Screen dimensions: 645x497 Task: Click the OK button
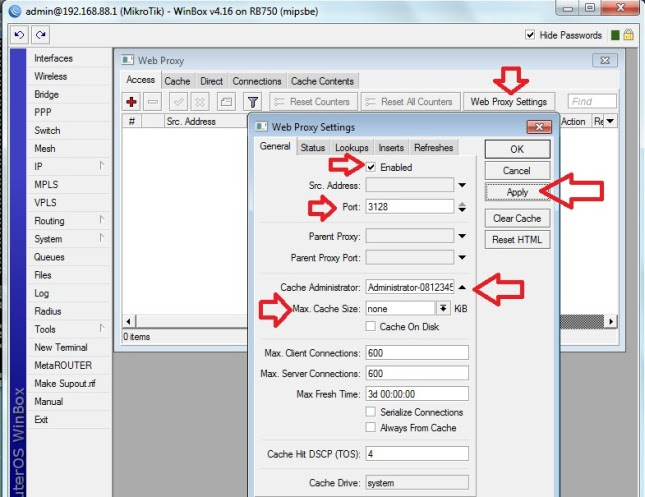coord(517,149)
